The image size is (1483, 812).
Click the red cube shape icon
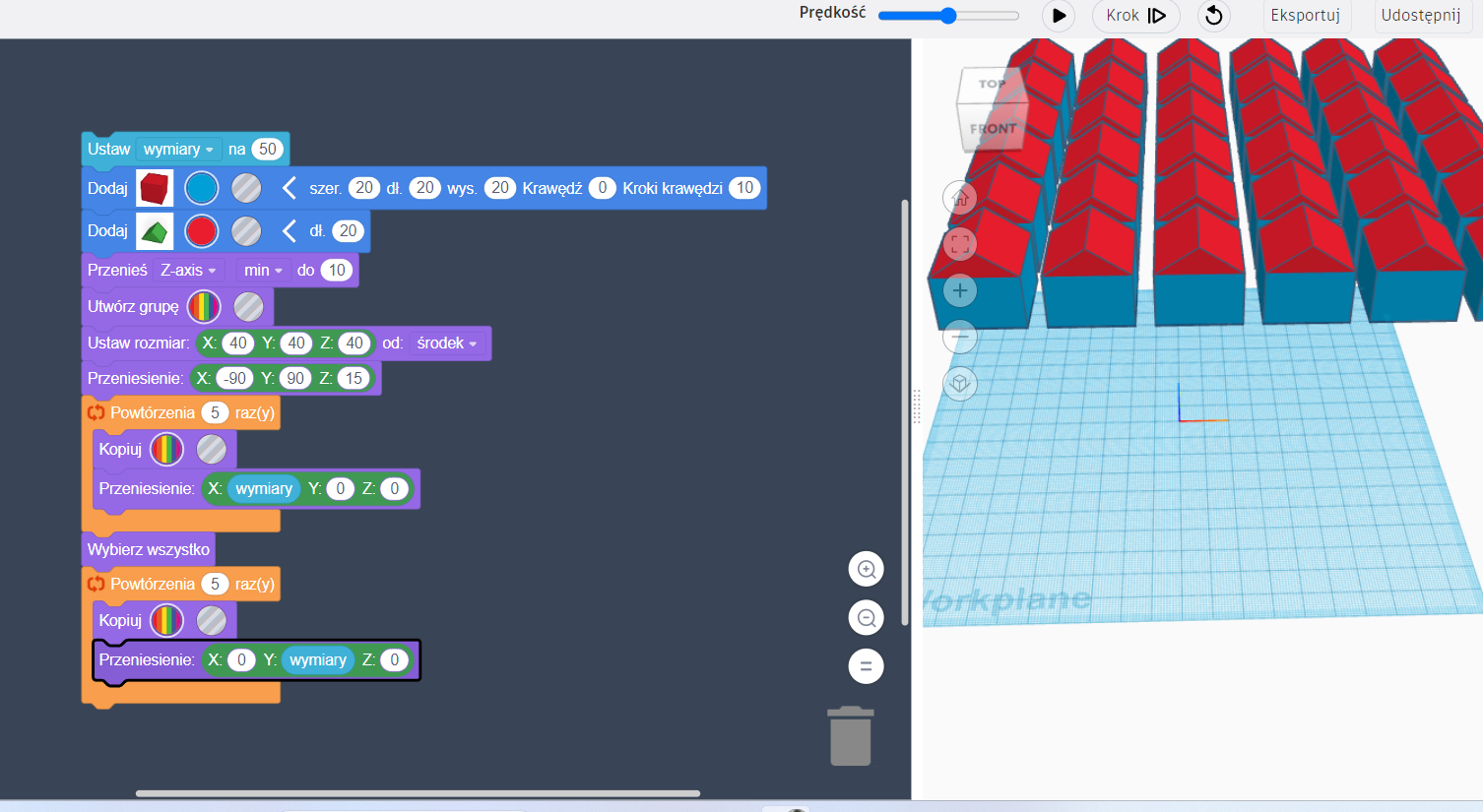pos(155,188)
